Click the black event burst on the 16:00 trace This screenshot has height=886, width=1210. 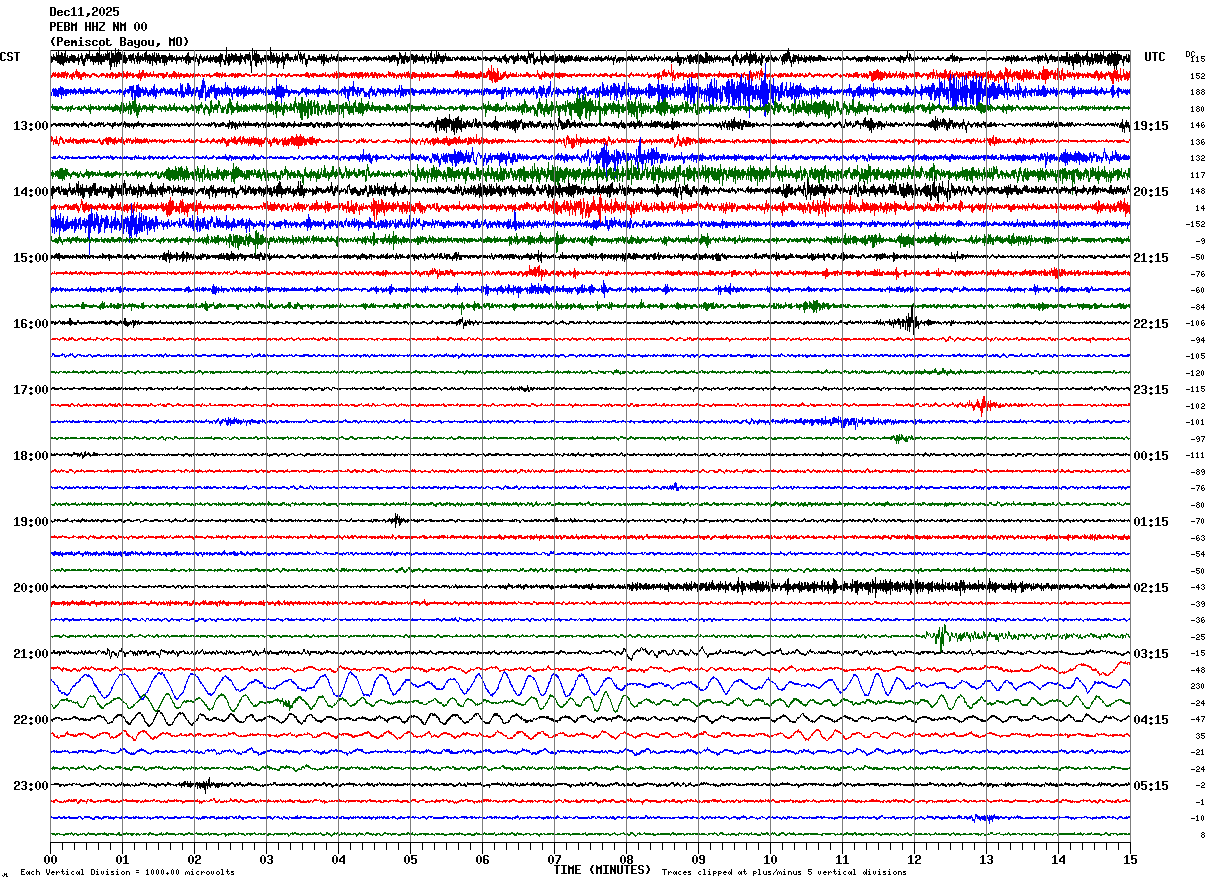(x=910, y=322)
